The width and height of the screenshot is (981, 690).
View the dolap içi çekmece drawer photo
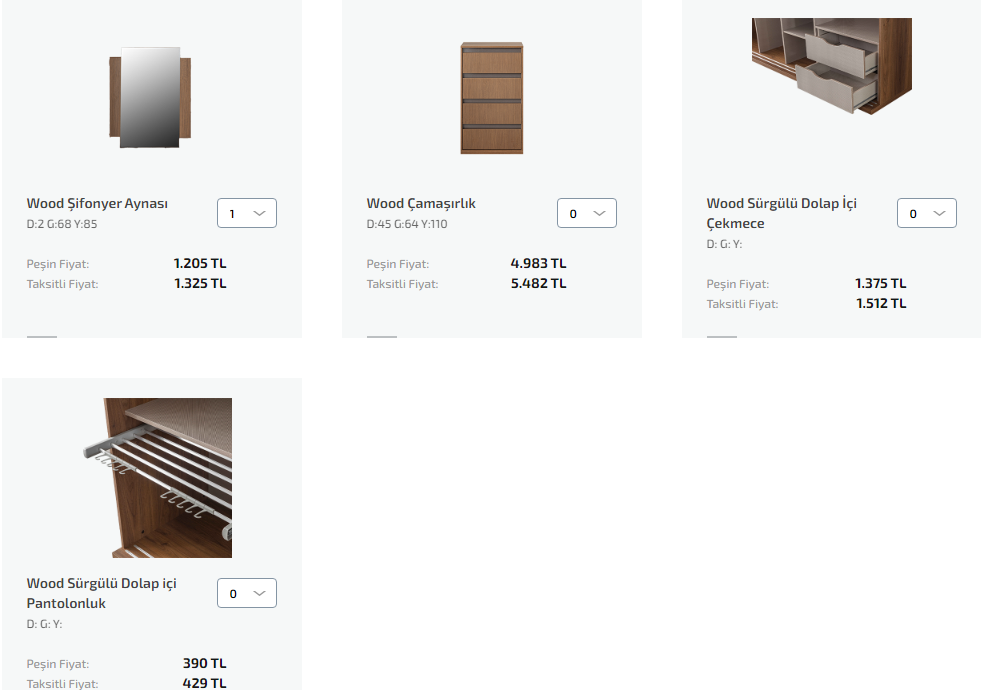point(831,66)
